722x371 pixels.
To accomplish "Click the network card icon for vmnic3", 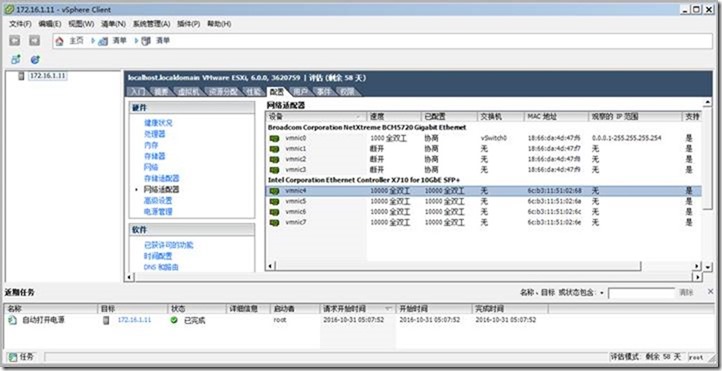I will point(274,170).
